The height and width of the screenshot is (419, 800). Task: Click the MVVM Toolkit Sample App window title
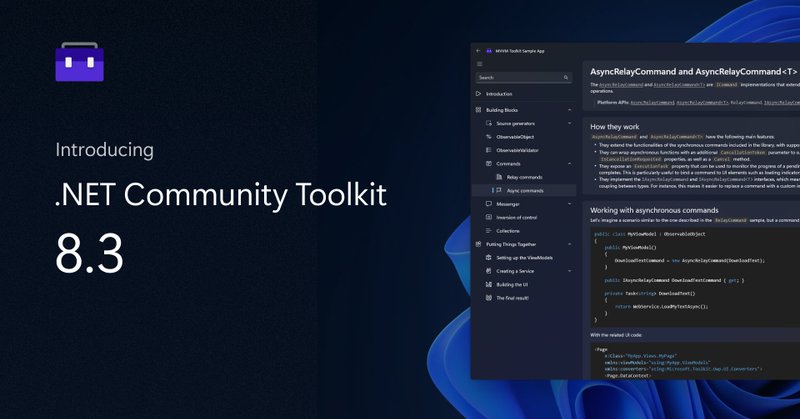click(520, 51)
